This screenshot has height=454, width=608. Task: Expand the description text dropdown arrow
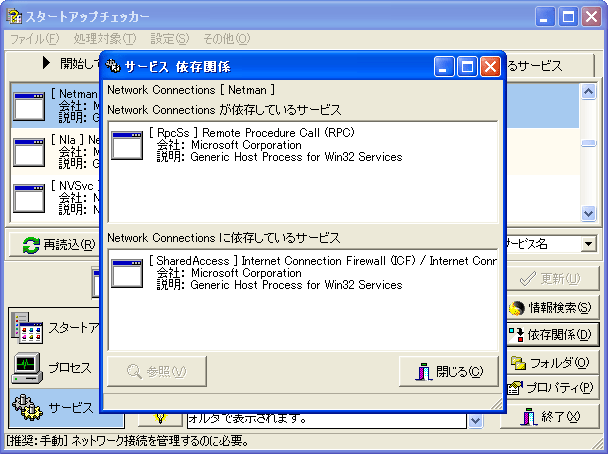475,420
